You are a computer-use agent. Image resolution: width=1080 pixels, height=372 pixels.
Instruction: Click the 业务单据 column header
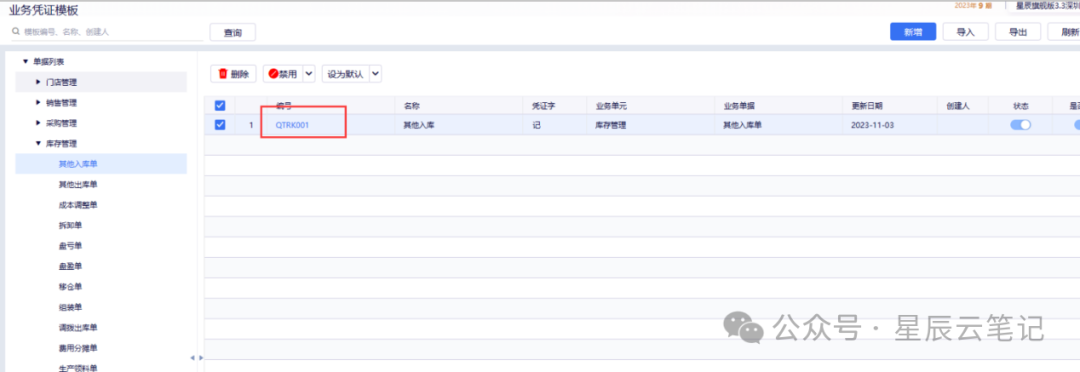[x=739, y=106]
